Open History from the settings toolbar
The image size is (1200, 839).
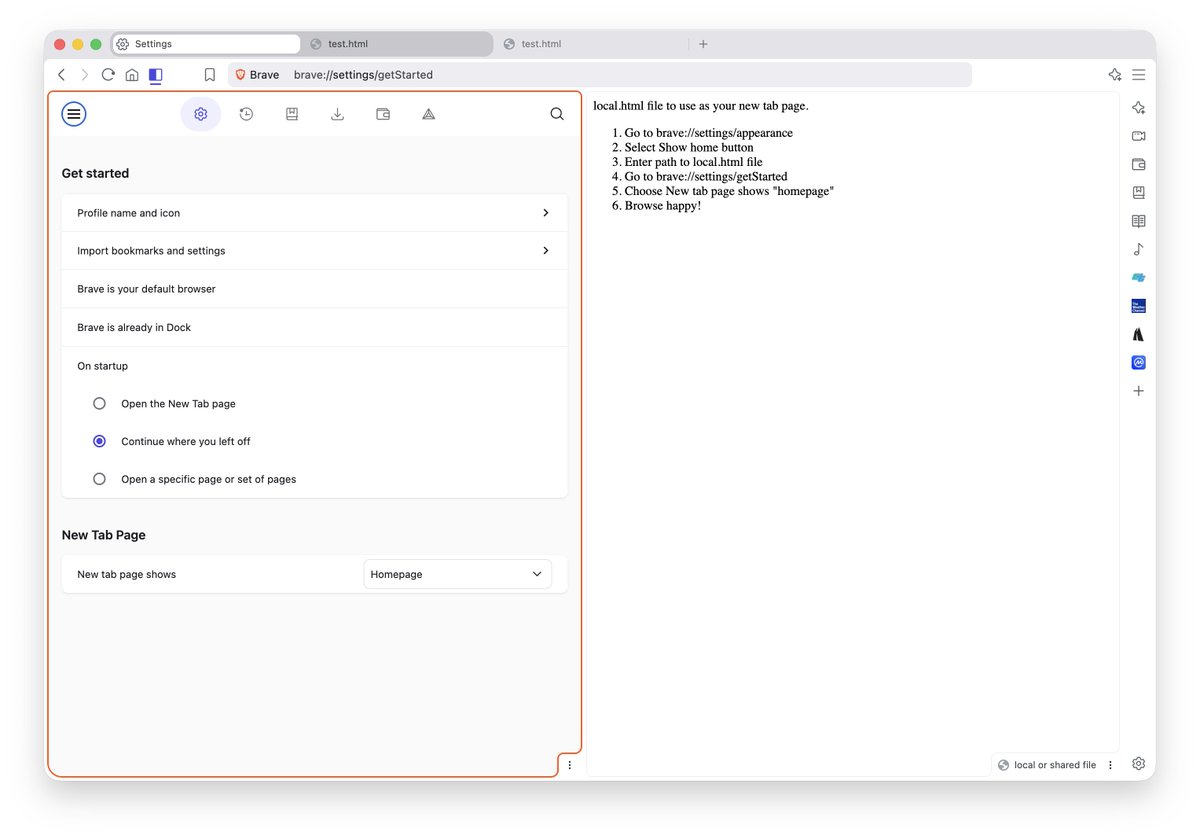tap(246, 114)
